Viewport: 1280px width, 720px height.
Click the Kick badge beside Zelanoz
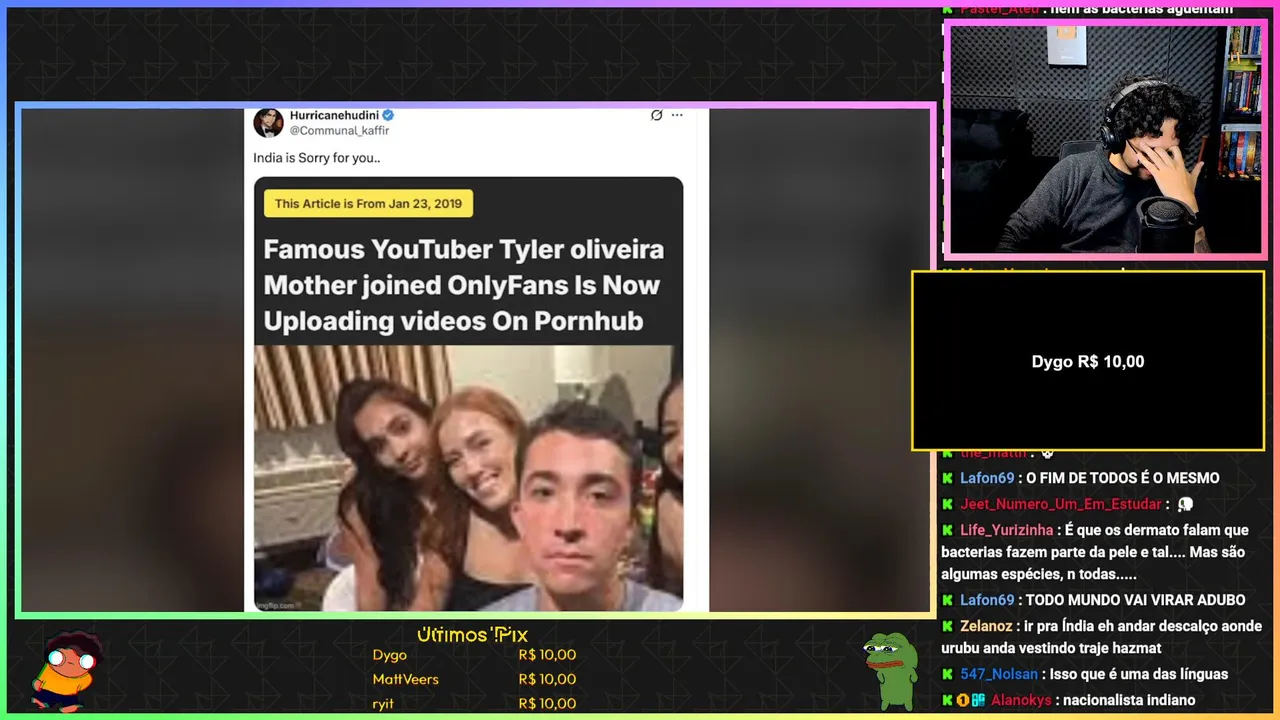point(947,626)
